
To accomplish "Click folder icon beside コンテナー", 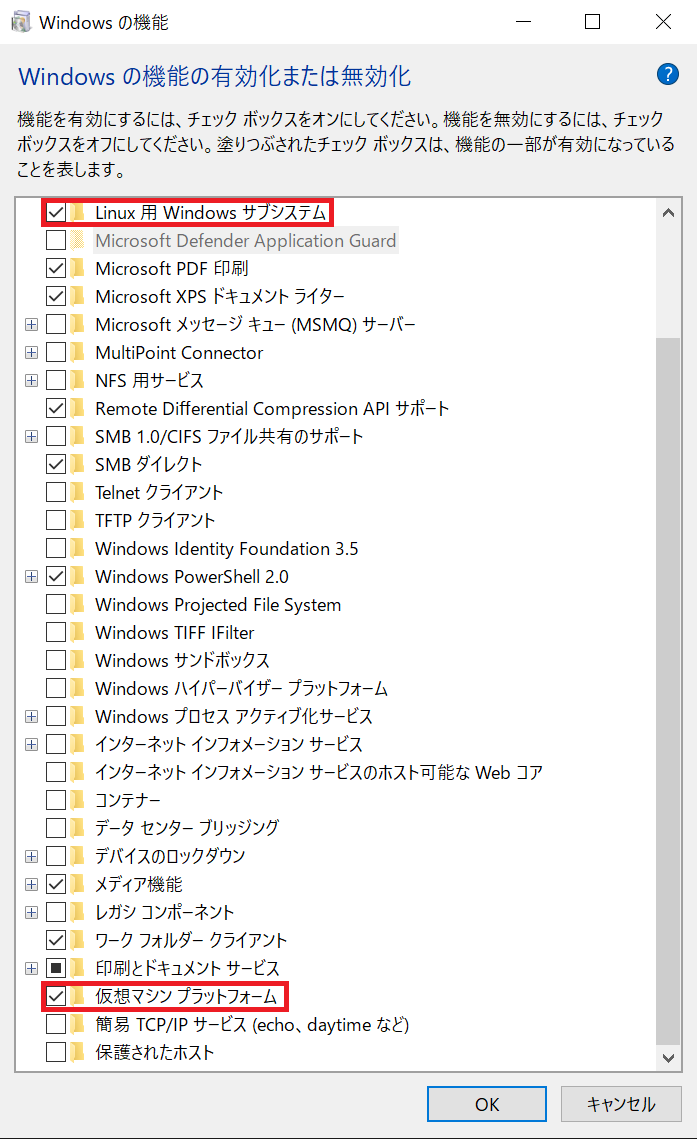I will (x=78, y=801).
